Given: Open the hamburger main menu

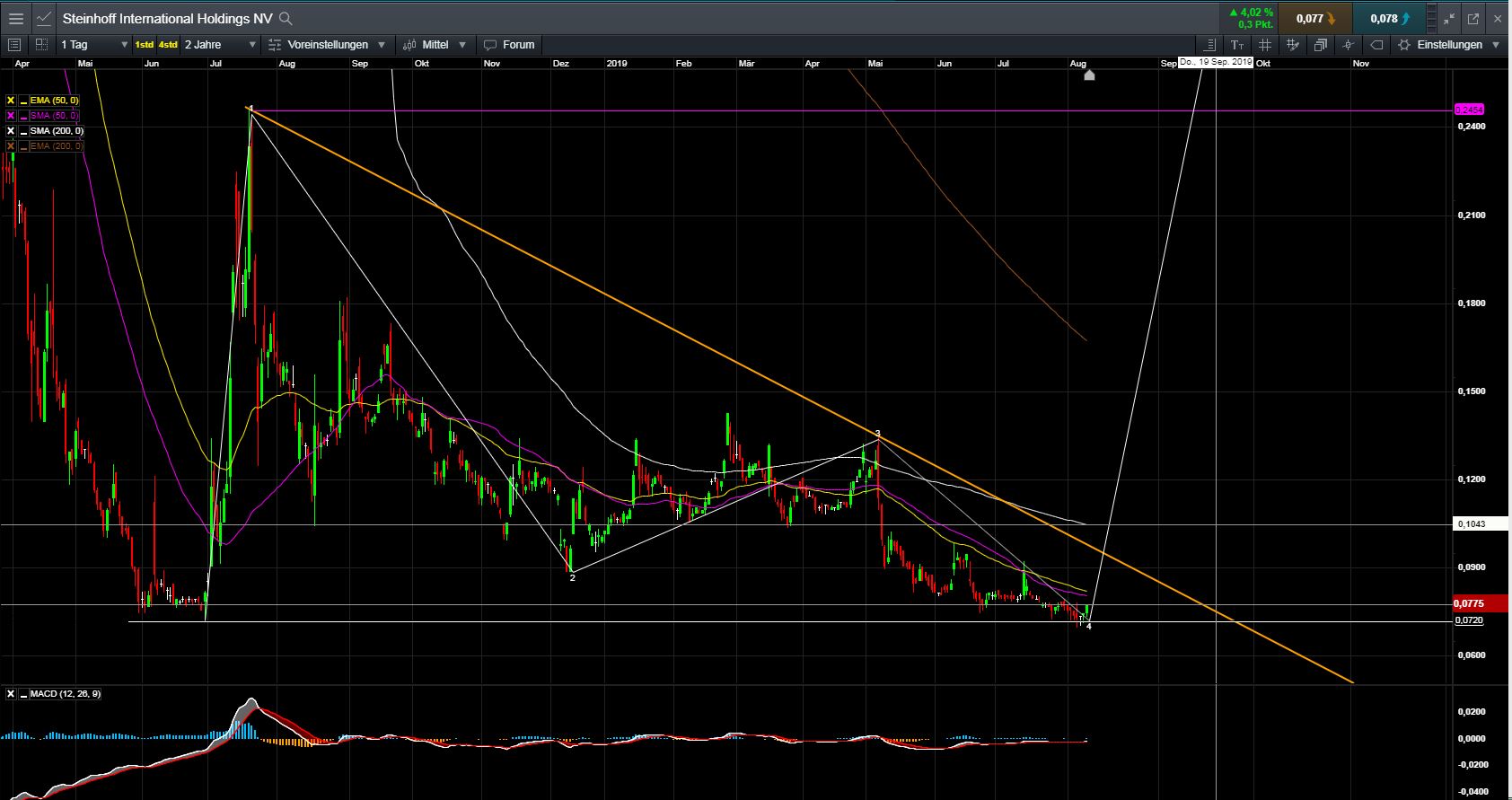Looking at the screenshot, I should (x=16, y=18).
